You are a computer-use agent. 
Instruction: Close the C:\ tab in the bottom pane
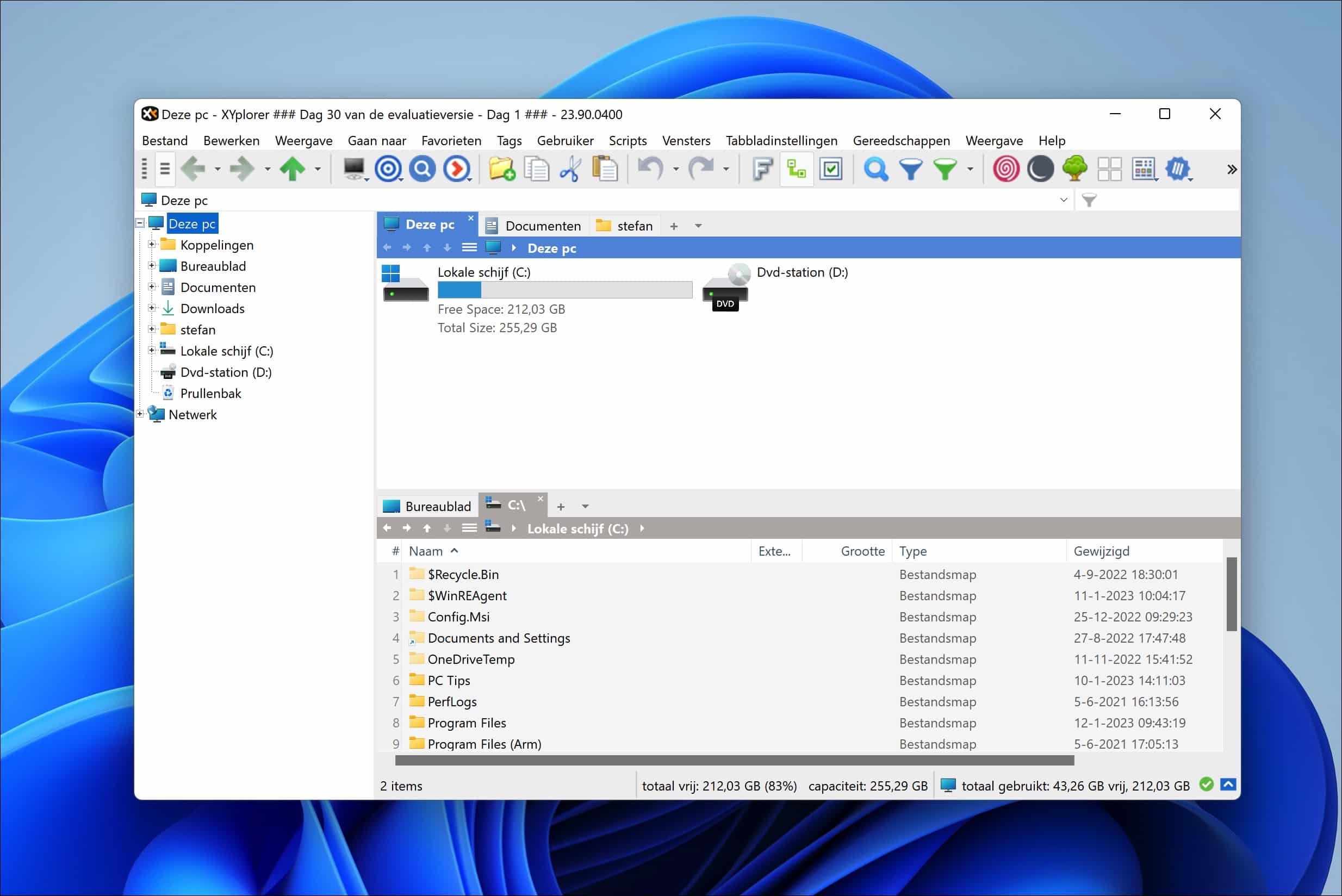[x=539, y=498]
